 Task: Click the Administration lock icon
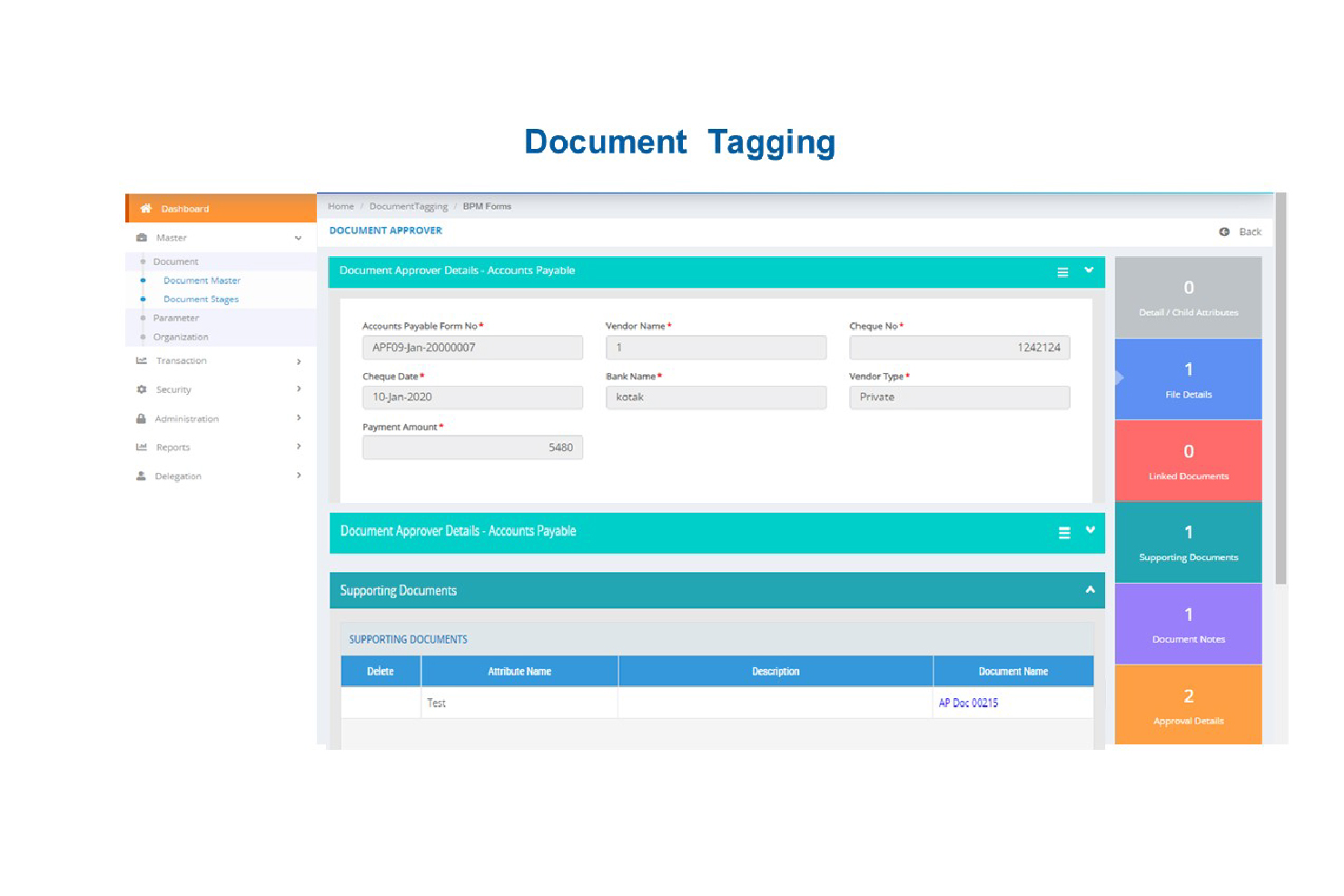pyautogui.click(x=142, y=418)
